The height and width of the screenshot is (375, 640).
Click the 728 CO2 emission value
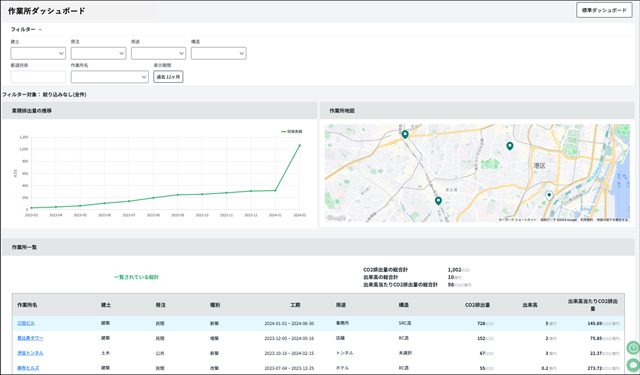click(x=481, y=323)
